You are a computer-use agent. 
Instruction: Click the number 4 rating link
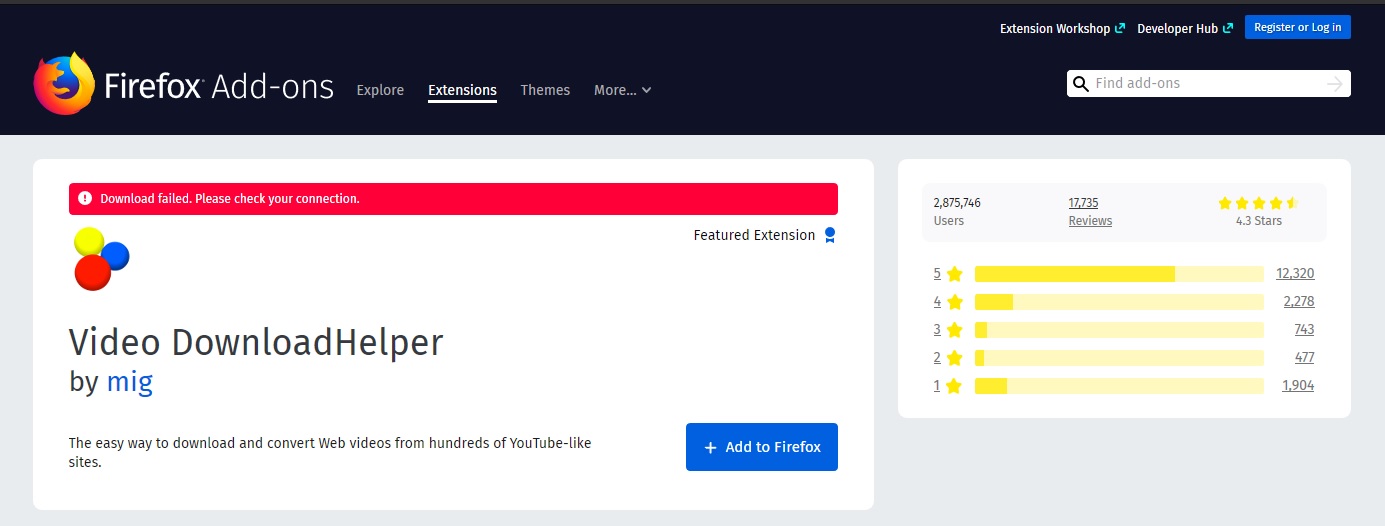pyautogui.click(x=937, y=302)
